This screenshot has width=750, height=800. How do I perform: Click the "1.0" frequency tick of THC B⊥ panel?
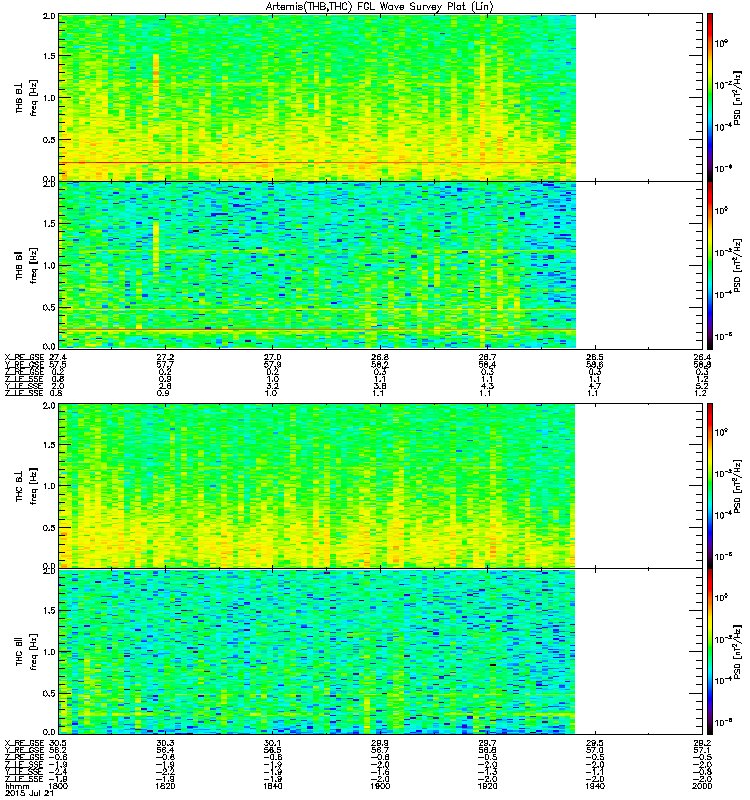coord(49,486)
